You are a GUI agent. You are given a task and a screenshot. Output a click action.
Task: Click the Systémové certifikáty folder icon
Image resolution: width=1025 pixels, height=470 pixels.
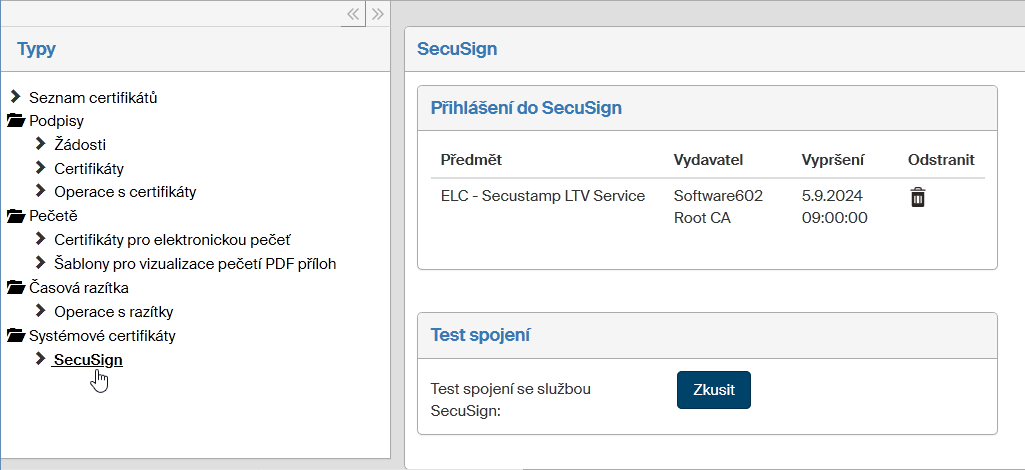16,335
